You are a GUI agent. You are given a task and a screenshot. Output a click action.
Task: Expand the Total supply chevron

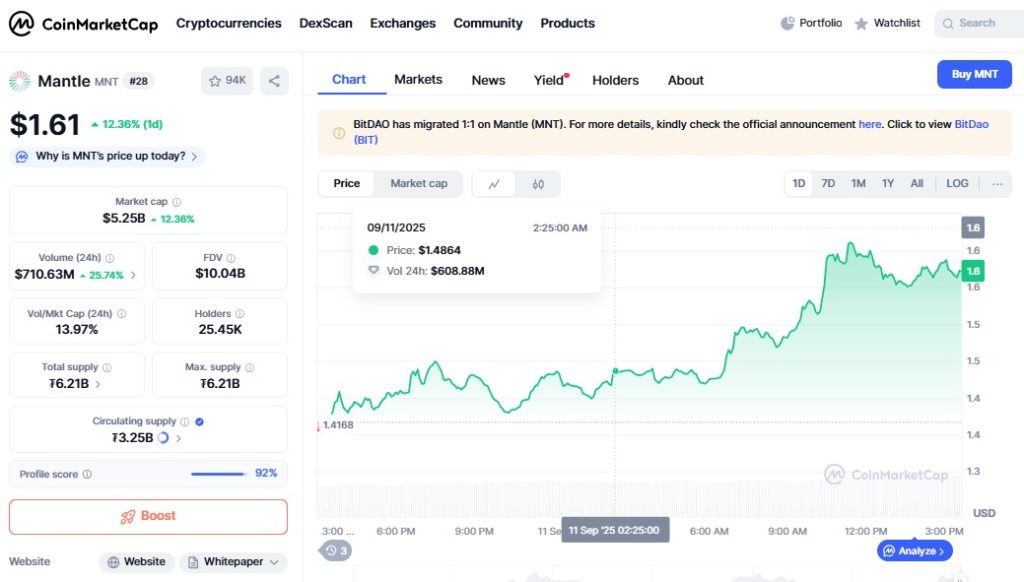point(98,384)
